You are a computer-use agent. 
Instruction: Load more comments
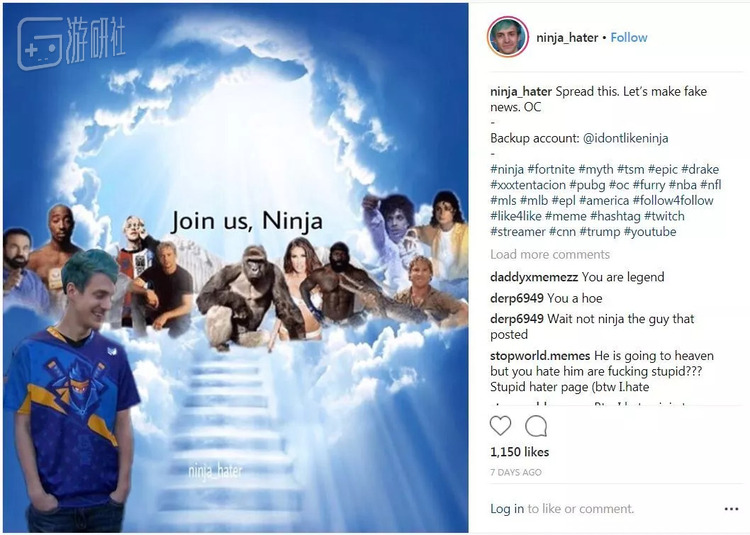coord(550,254)
